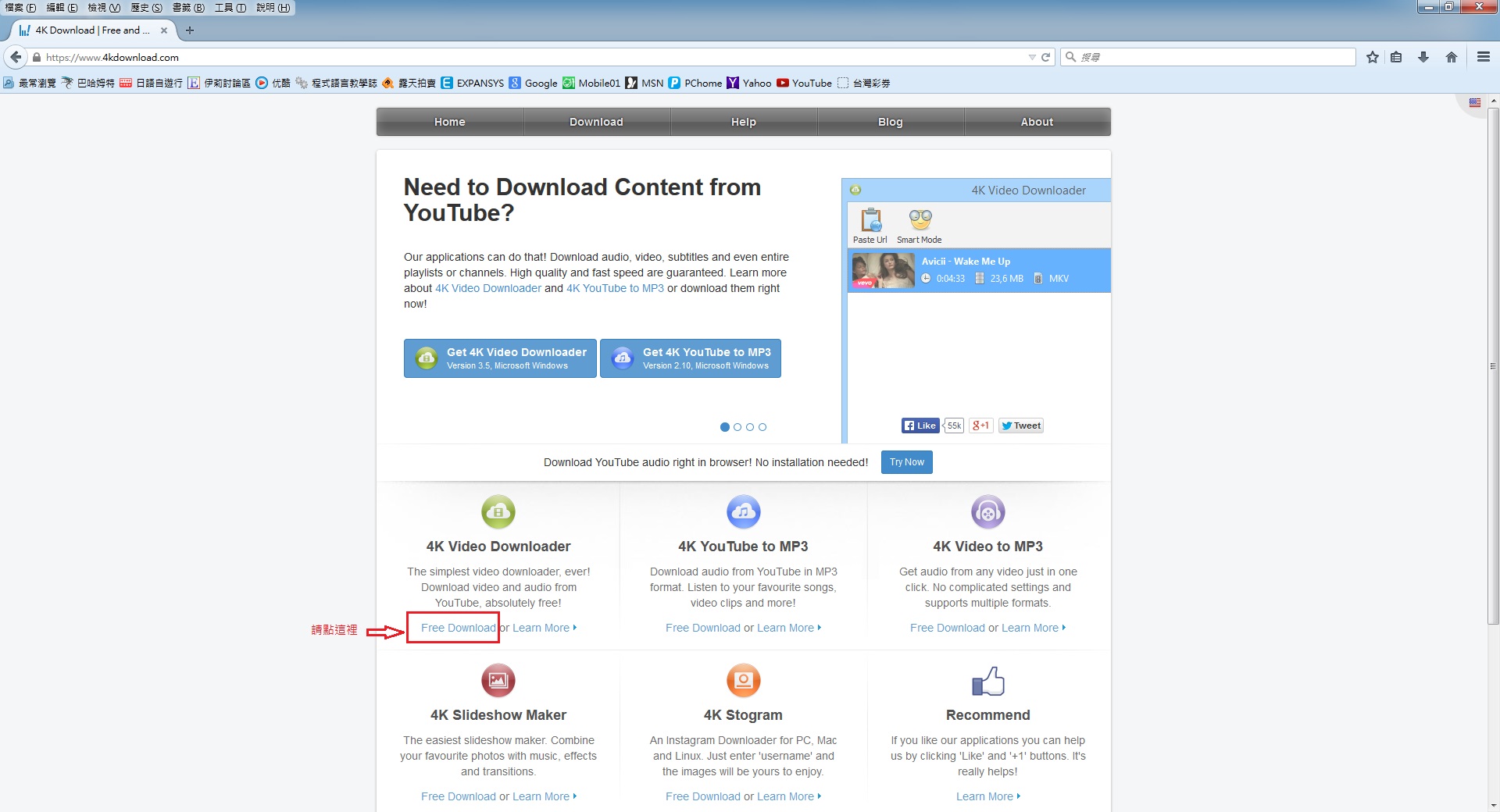
Task: Open a new tab with plus button
Action: coord(189,30)
